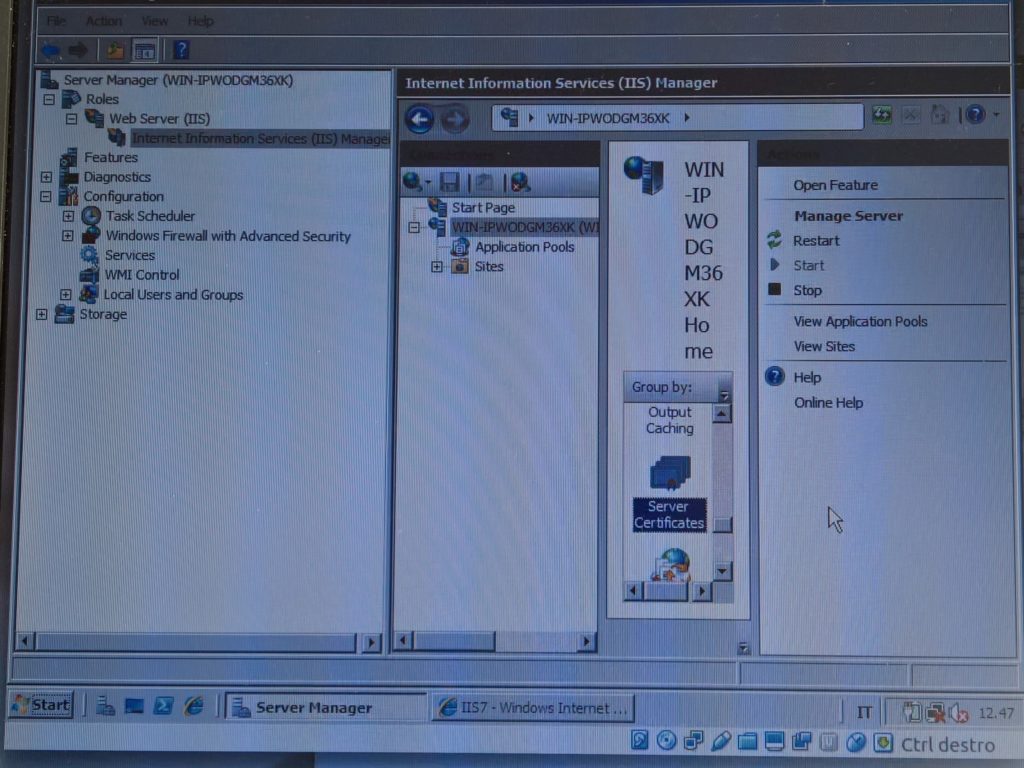Click View Sites action link
The image size is (1024, 768).
[x=824, y=347]
